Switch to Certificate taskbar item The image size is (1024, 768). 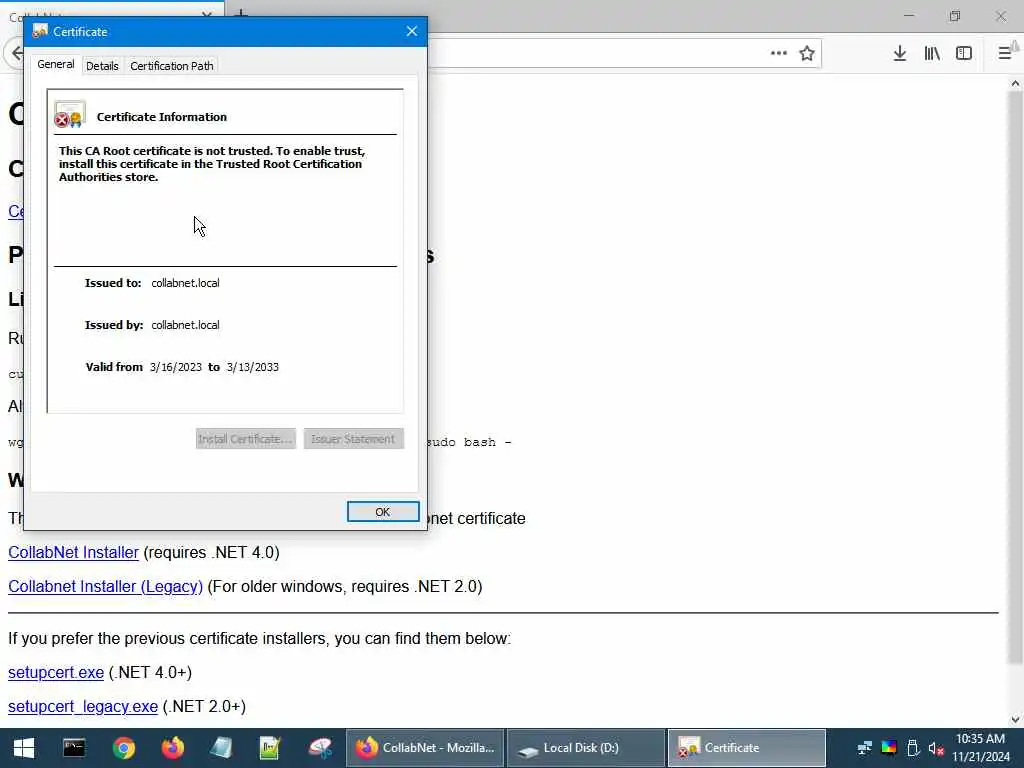pos(746,748)
